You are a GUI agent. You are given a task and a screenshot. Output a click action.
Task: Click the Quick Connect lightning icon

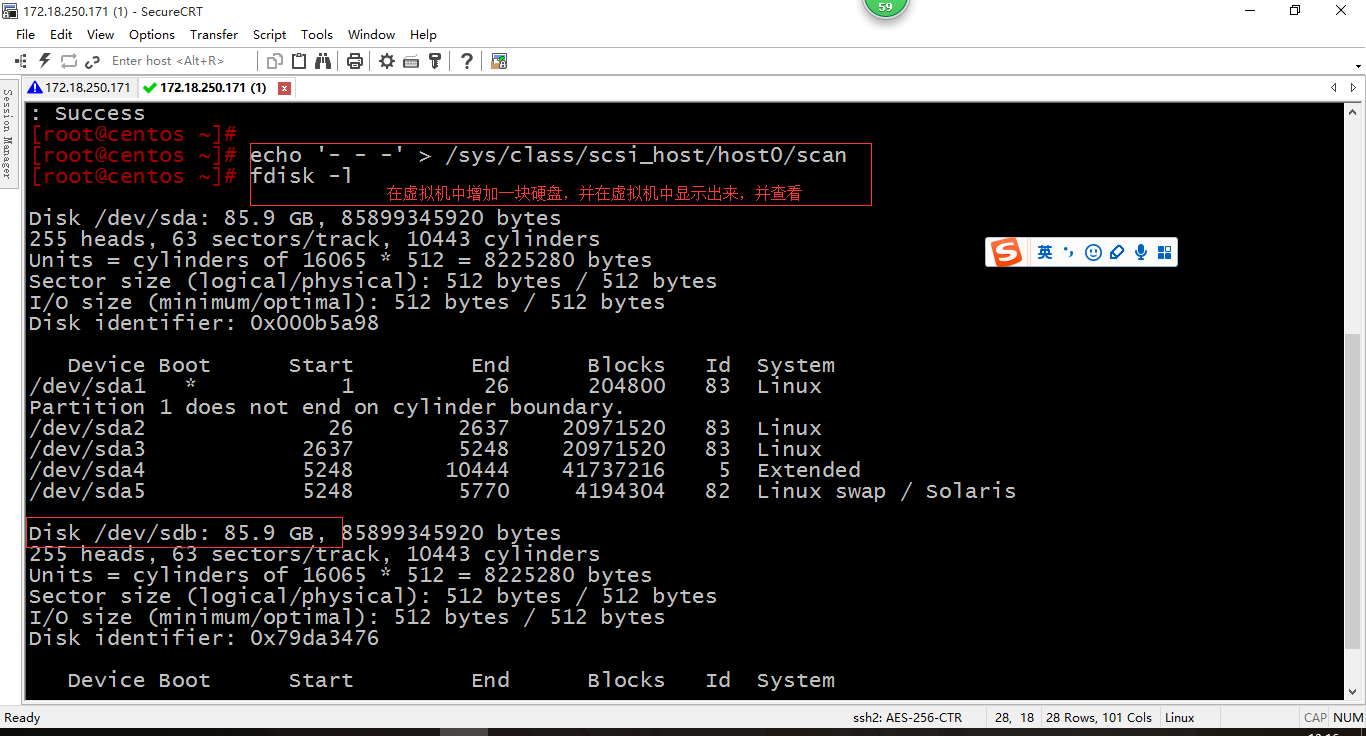click(x=44, y=61)
